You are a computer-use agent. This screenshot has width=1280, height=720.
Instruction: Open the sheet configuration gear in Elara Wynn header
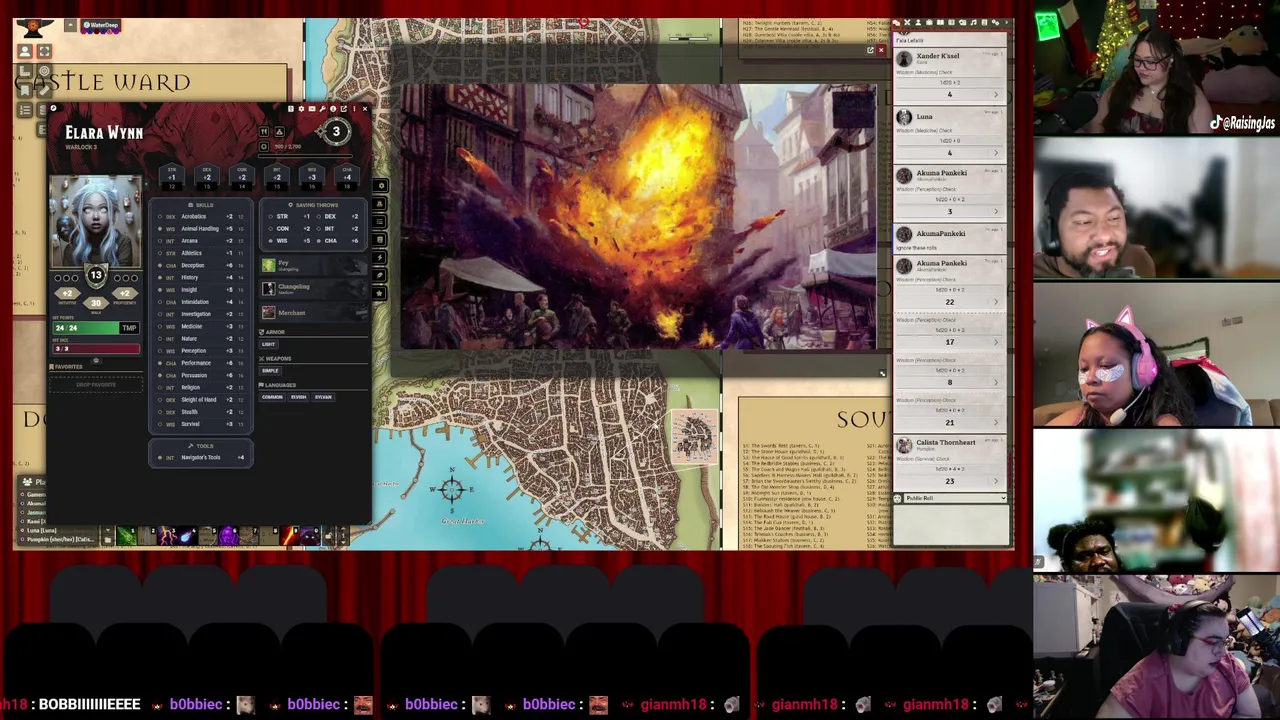pyautogui.click(x=301, y=109)
